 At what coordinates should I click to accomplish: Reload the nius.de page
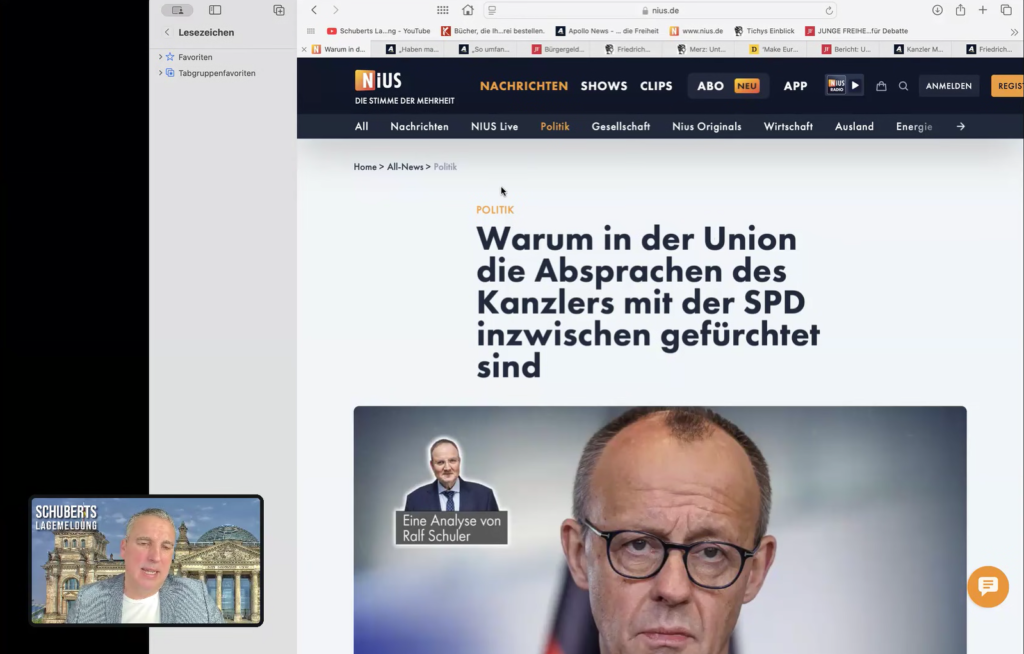829,10
